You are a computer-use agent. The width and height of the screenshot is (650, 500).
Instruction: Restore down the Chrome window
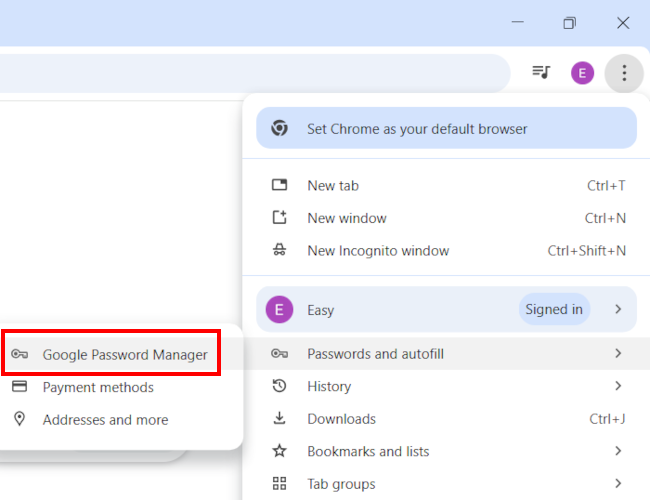[x=570, y=23]
